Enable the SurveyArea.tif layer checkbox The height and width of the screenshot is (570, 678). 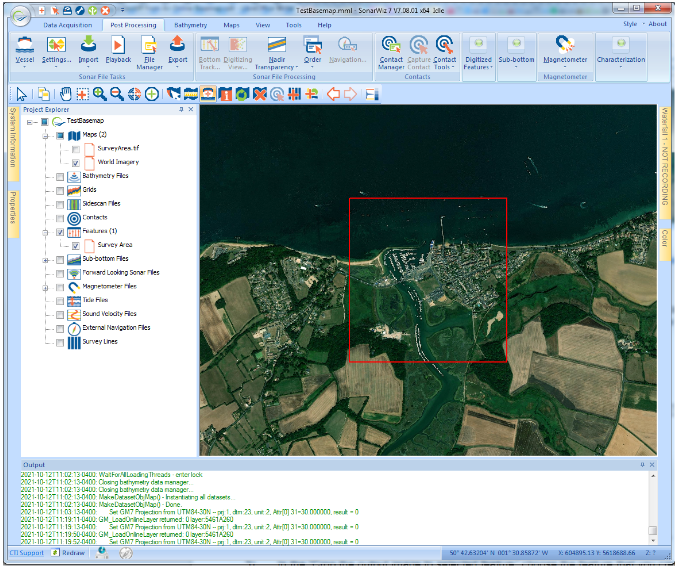(76, 148)
